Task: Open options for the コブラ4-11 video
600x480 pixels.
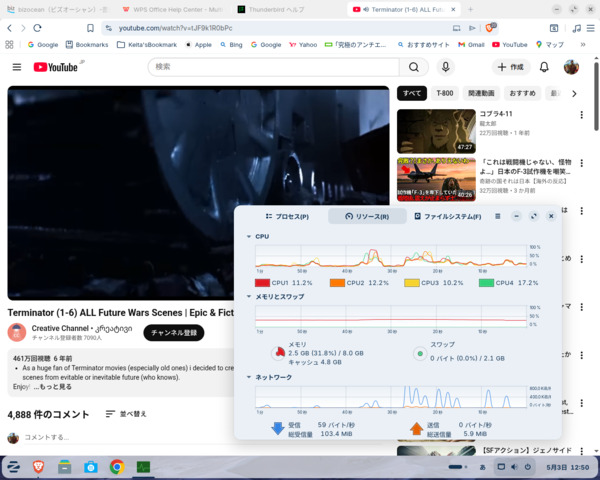Action: [x=581, y=115]
